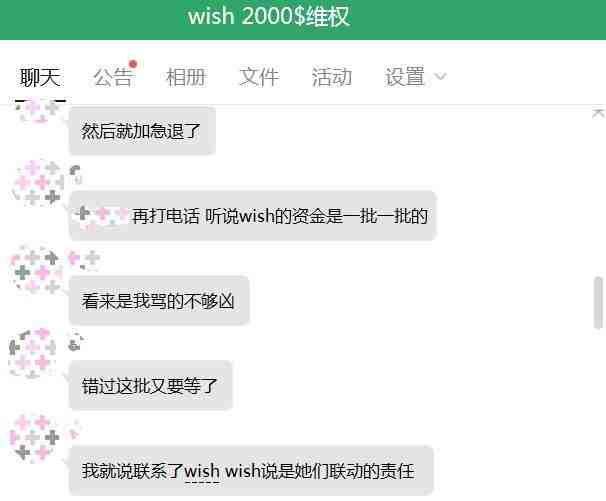Switch to the 文件 files tab

pyautogui.click(x=259, y=77)
